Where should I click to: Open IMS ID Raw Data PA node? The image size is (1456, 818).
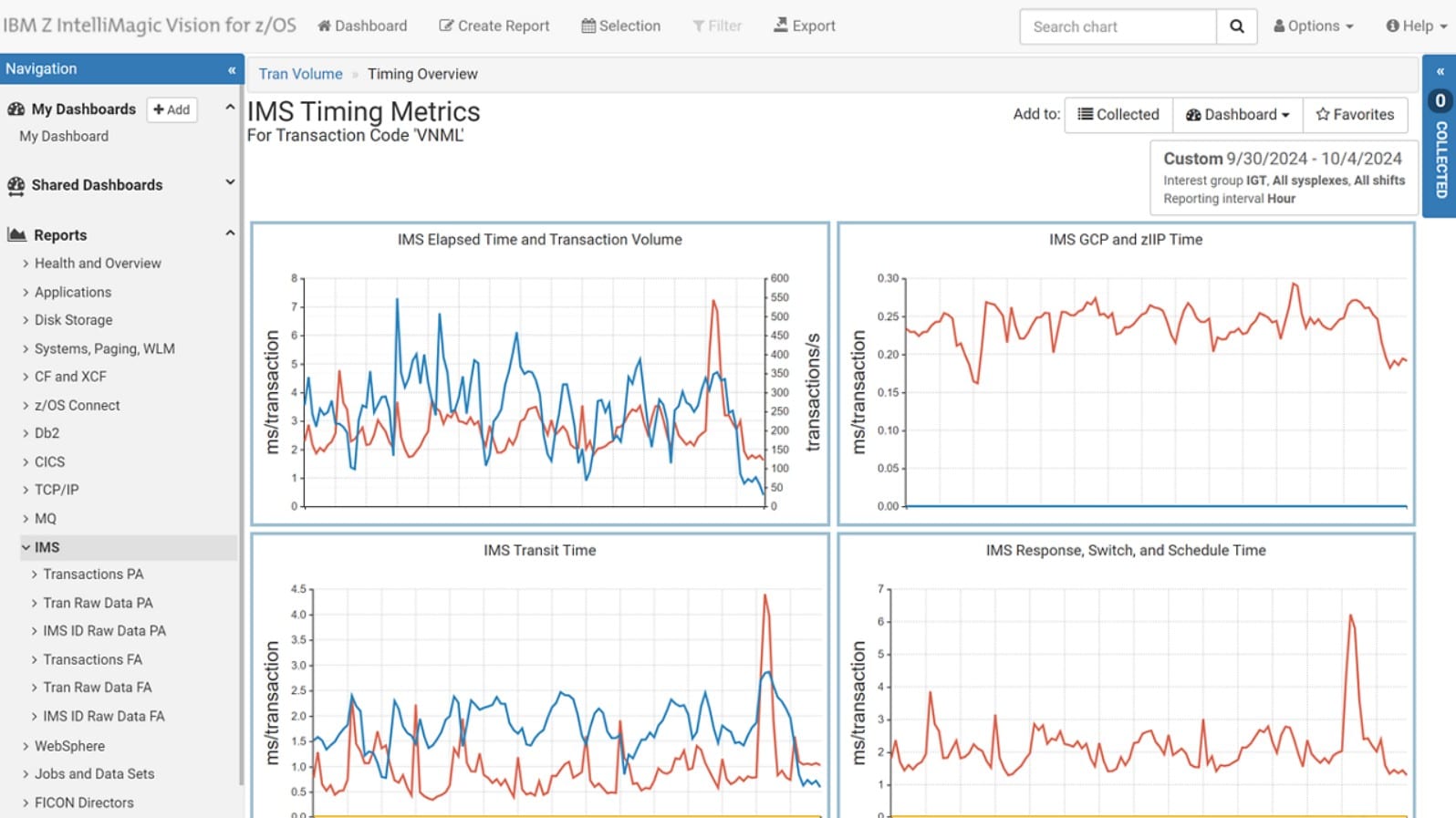coord(104,631)
